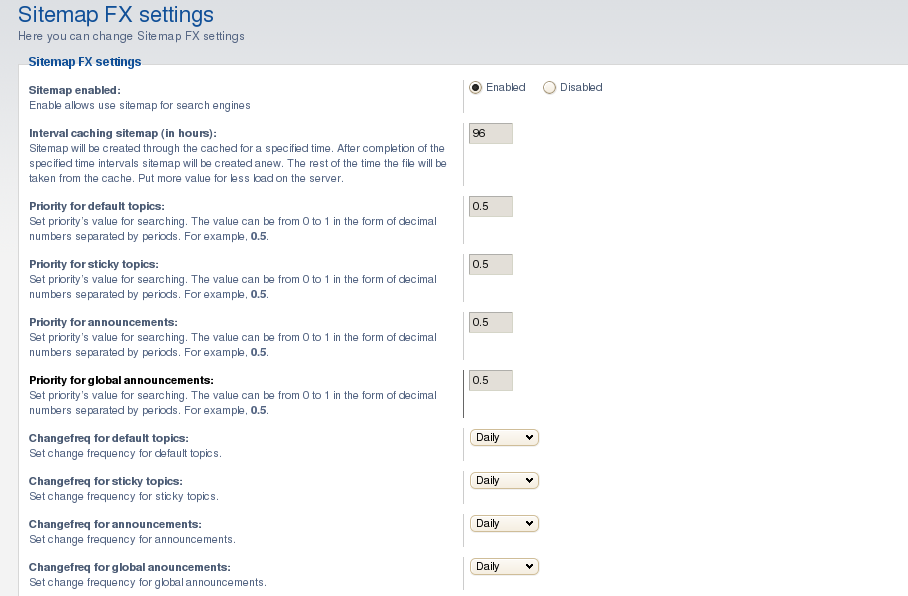908x596 pixels.
Task: Click the large Sitemap FX settings page title
Action: click(116, 14)
